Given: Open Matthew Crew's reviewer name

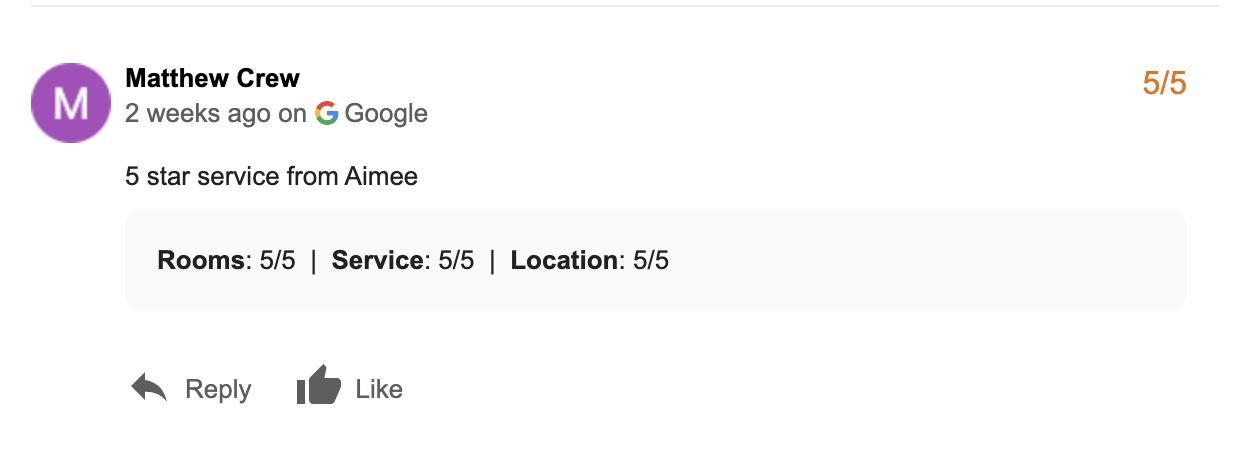Looking at the screenshot, I should pos(212,78).
